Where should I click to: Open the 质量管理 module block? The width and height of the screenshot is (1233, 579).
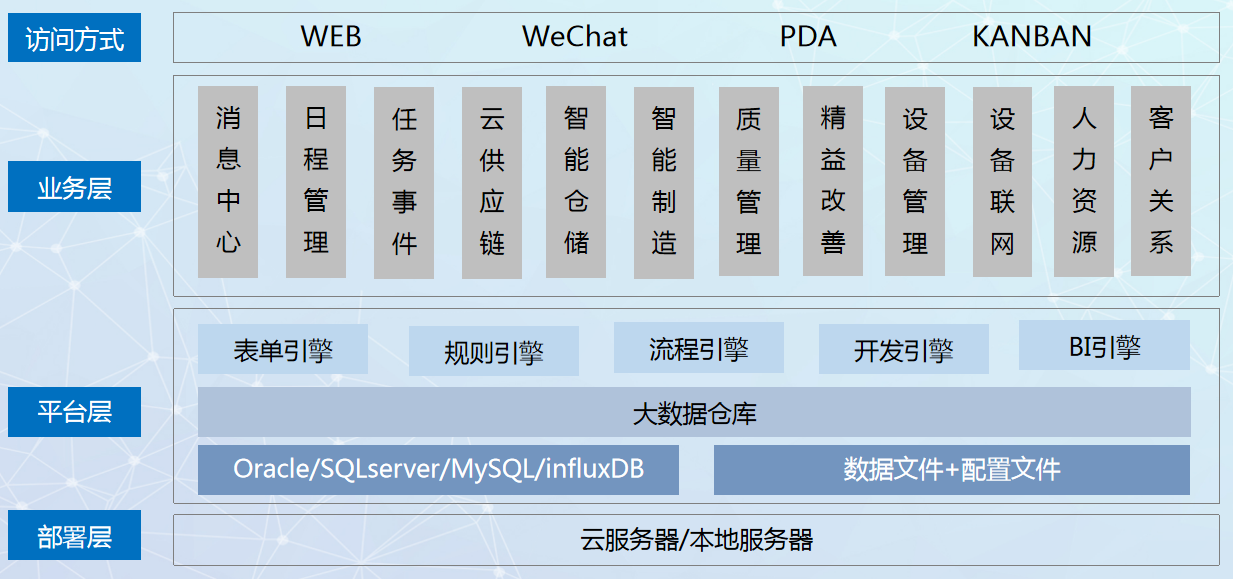[x=749, y=181]
